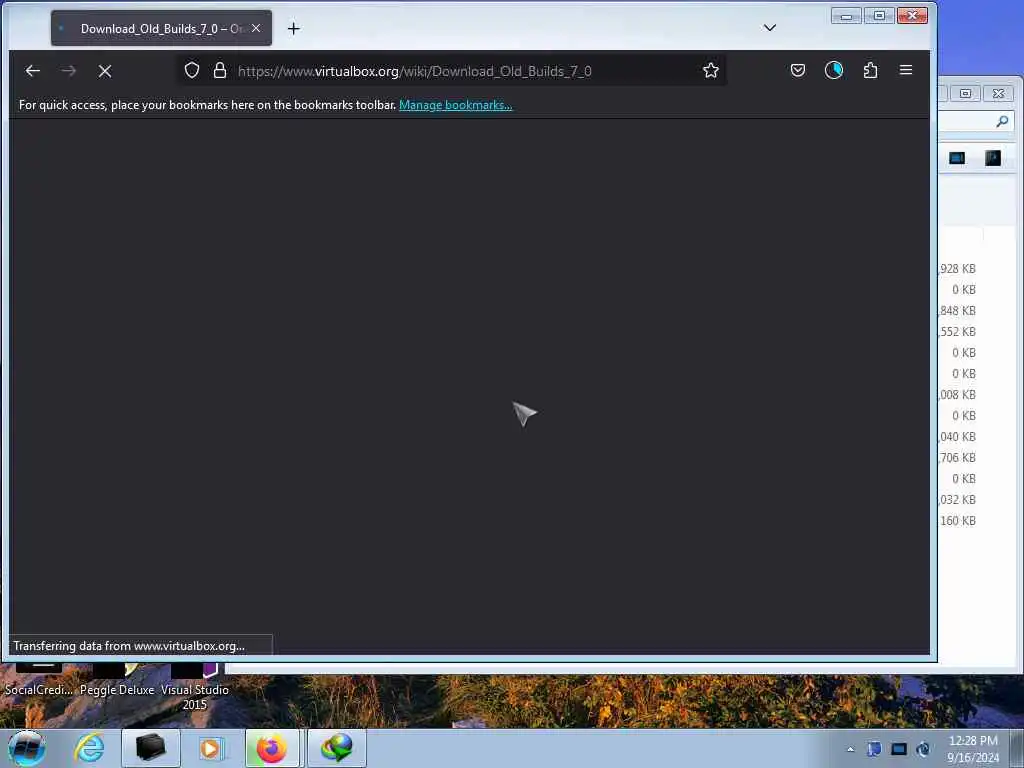Screen dimensions: 1024x768
Task: Open the Windows Start menu
Action: (x=26, y=748)
